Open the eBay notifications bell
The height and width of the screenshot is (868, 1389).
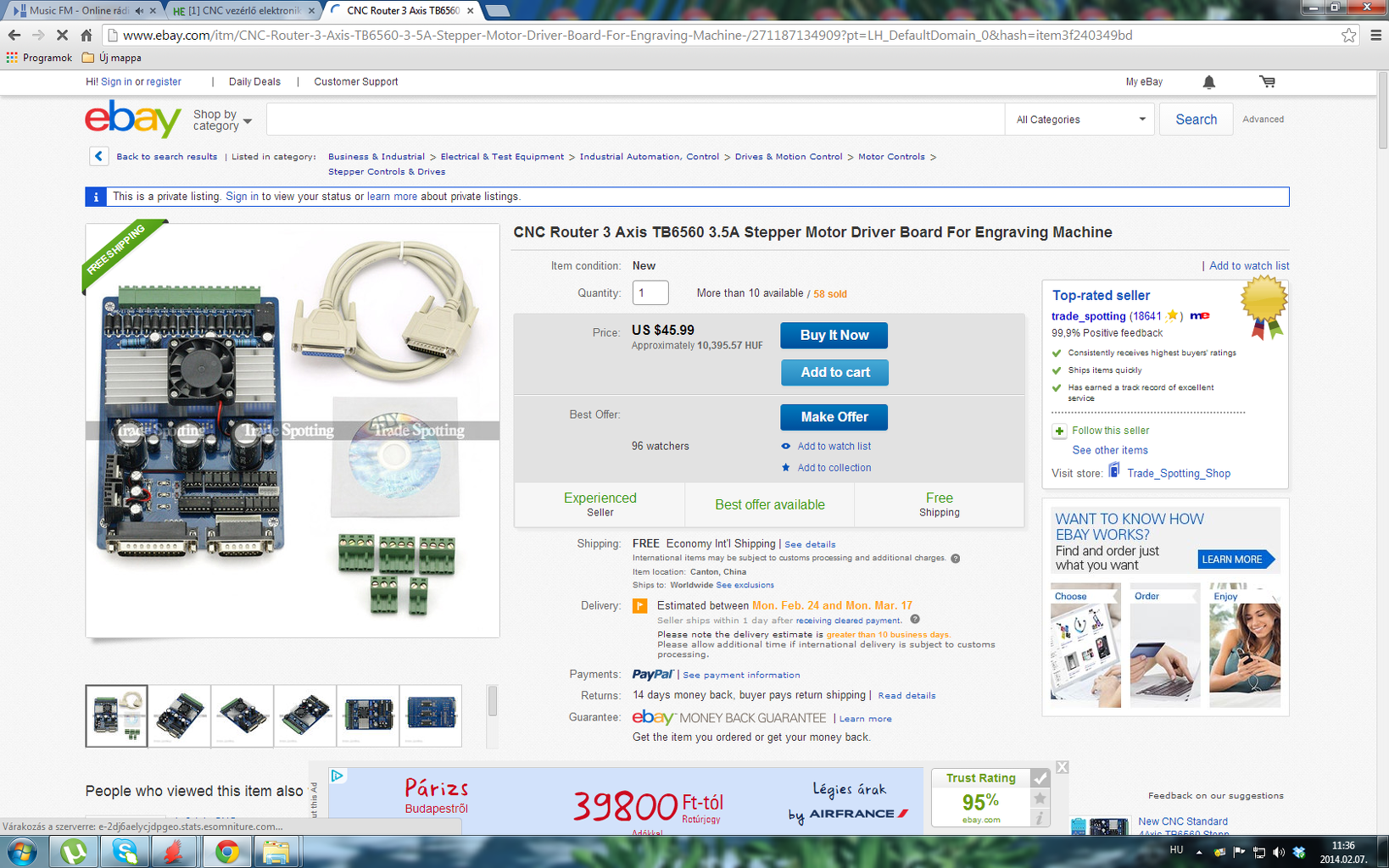coord(1208,82)
